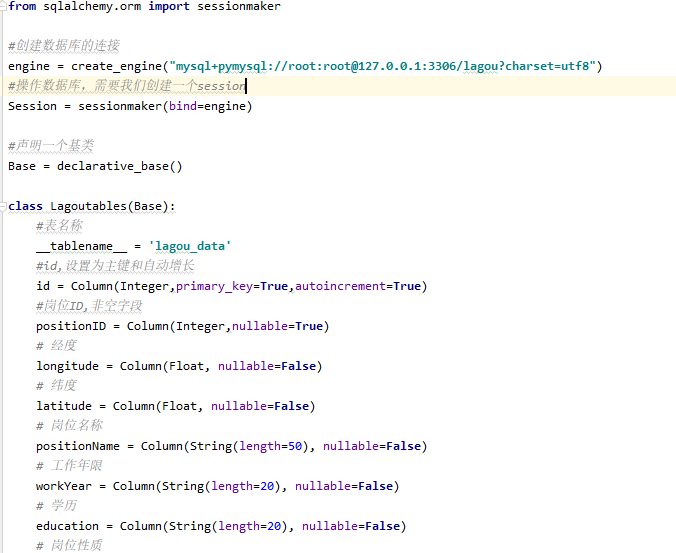This screenshot has width=676, height=553.
Task: Select the word sessionmaker in import line
Action: click(x=239, y=6)
